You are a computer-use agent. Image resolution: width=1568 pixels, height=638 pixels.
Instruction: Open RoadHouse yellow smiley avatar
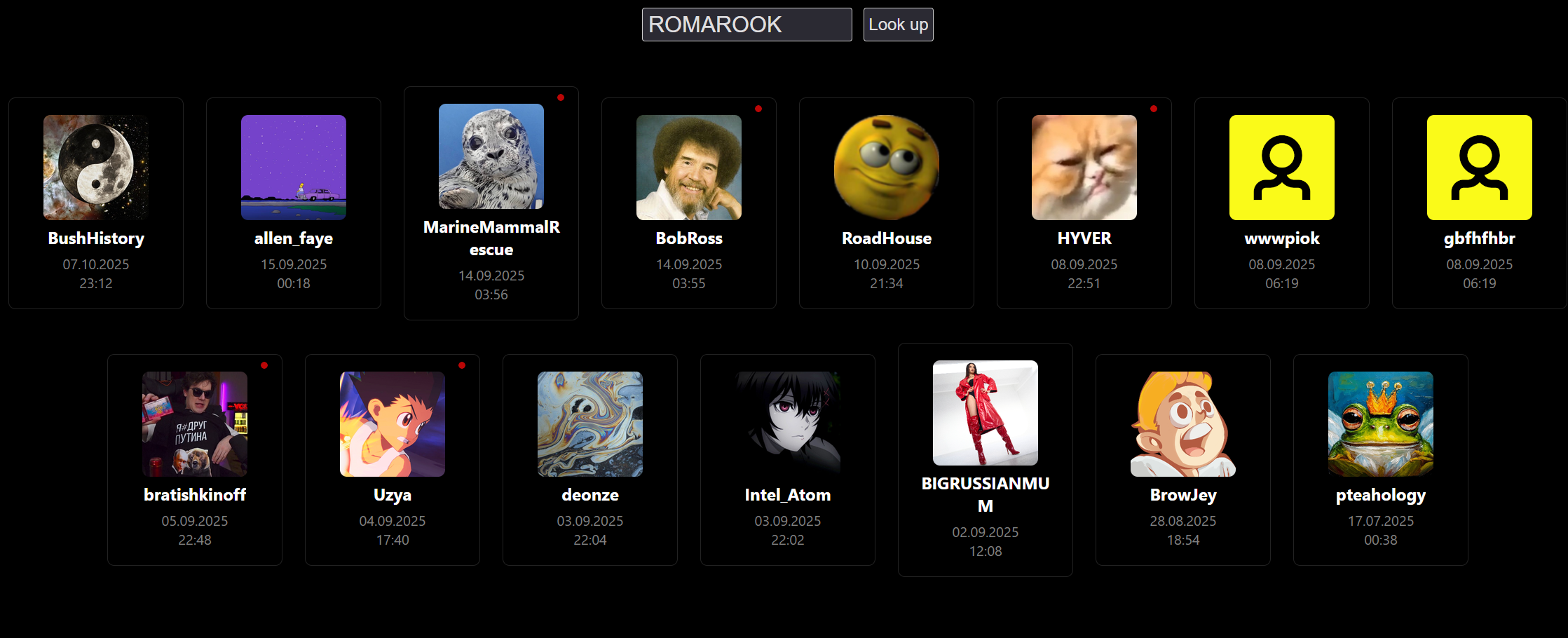[887, 168]
